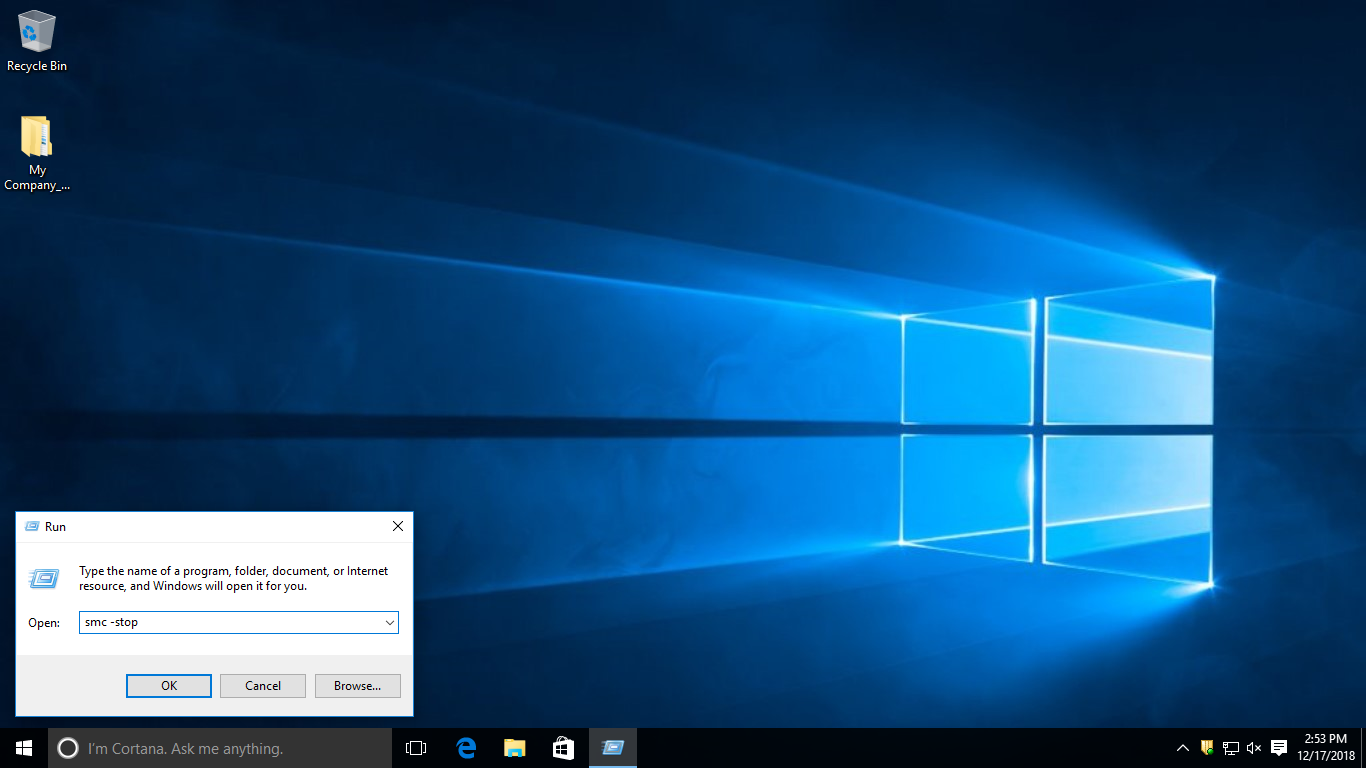Click the Task View icon
This screenshot has height=768, width=1366.
pyautogui.click(x=416, y=748)
